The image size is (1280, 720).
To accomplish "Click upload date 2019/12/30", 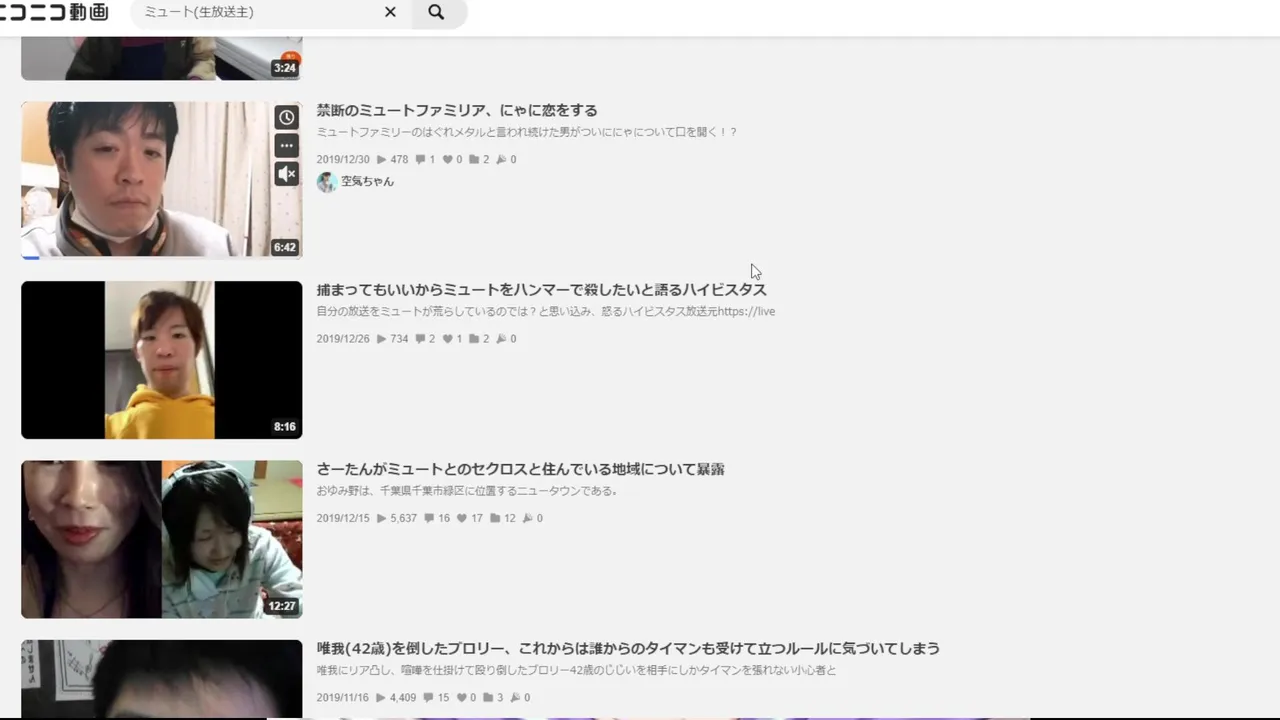I will click(343, 159).
